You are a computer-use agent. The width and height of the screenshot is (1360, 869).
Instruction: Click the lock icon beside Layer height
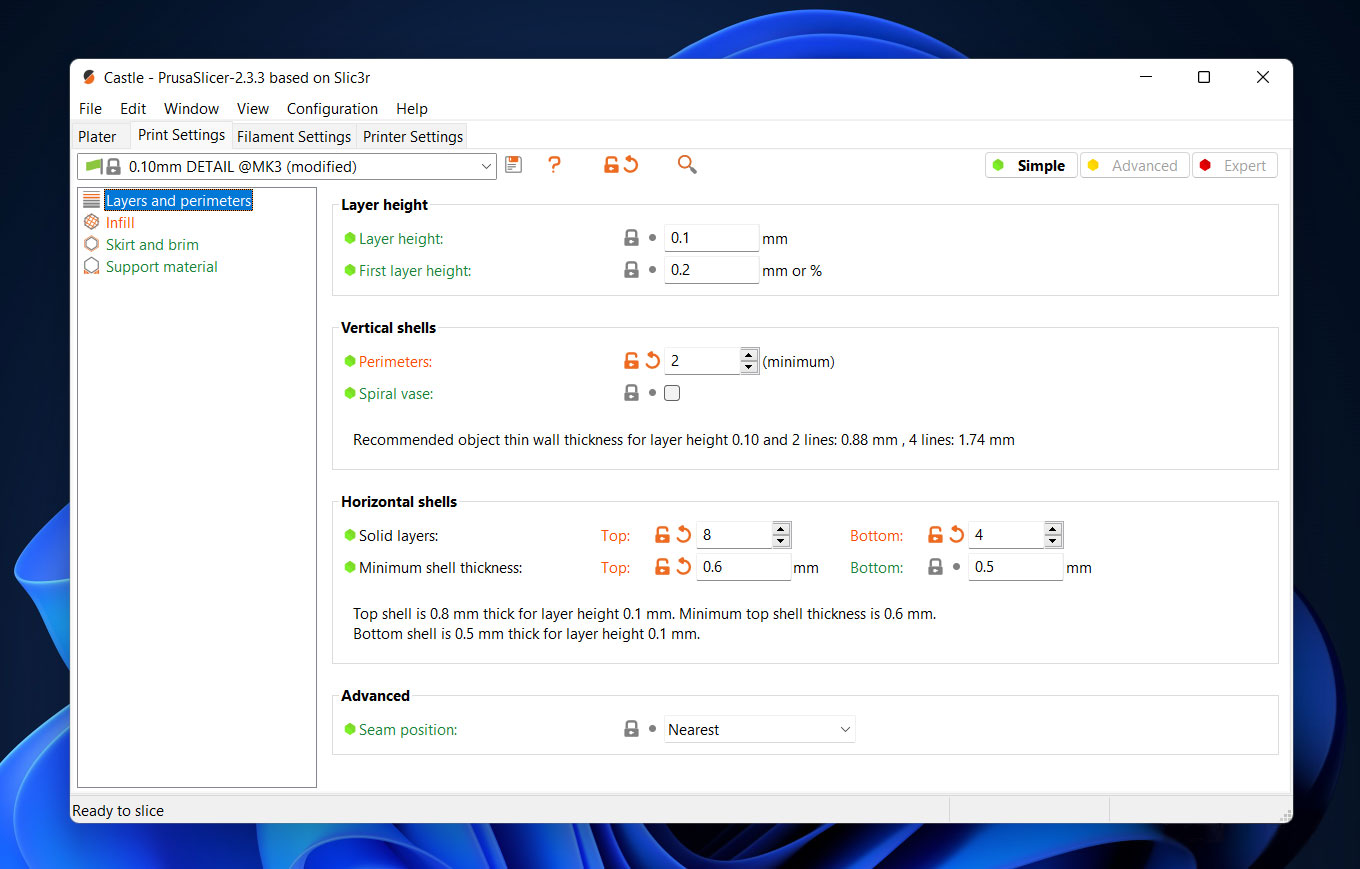[x=631, y=238]
